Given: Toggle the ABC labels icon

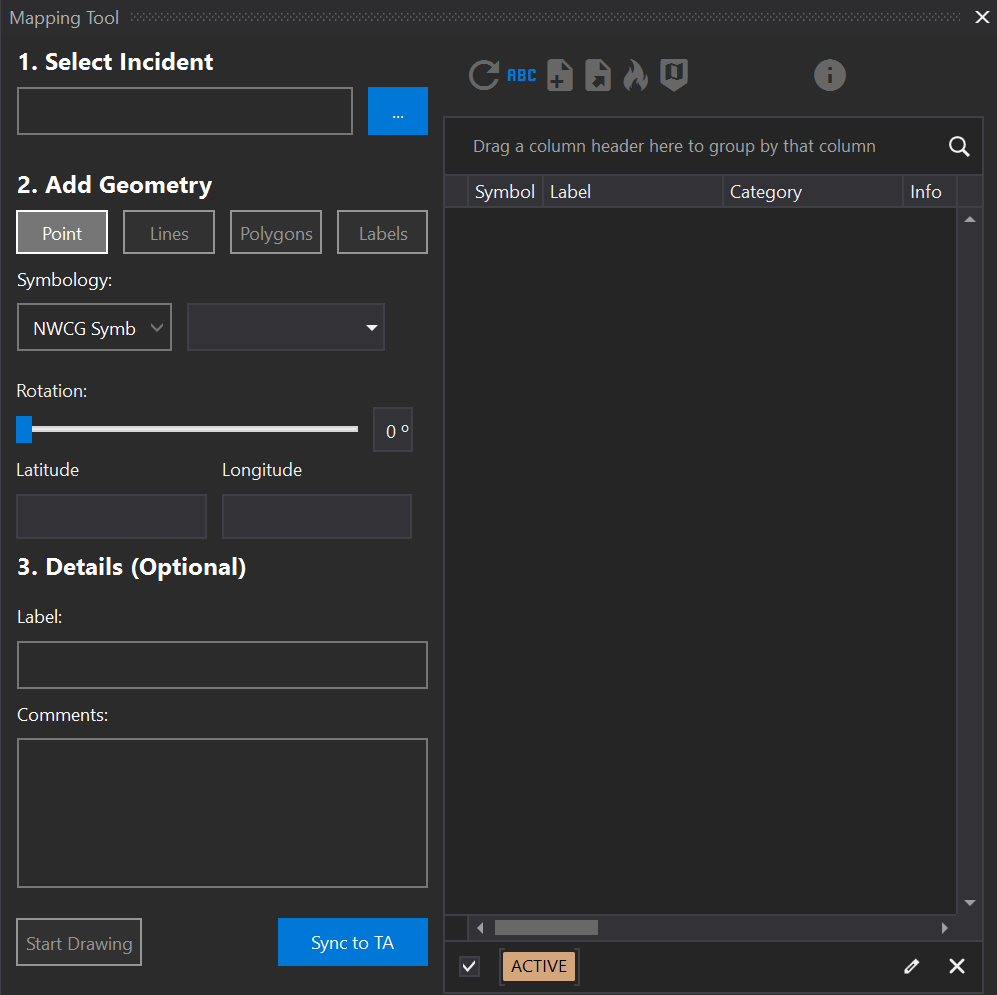Looking at the screenshot, I should point(521,75).
